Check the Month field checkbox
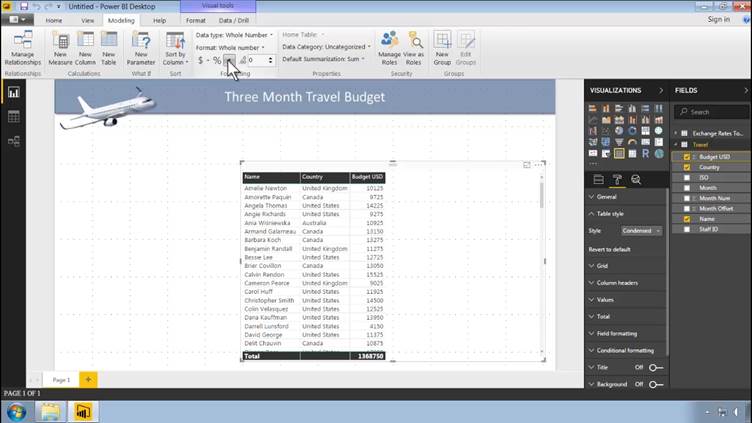752x423 pixels. click(686, 188)
